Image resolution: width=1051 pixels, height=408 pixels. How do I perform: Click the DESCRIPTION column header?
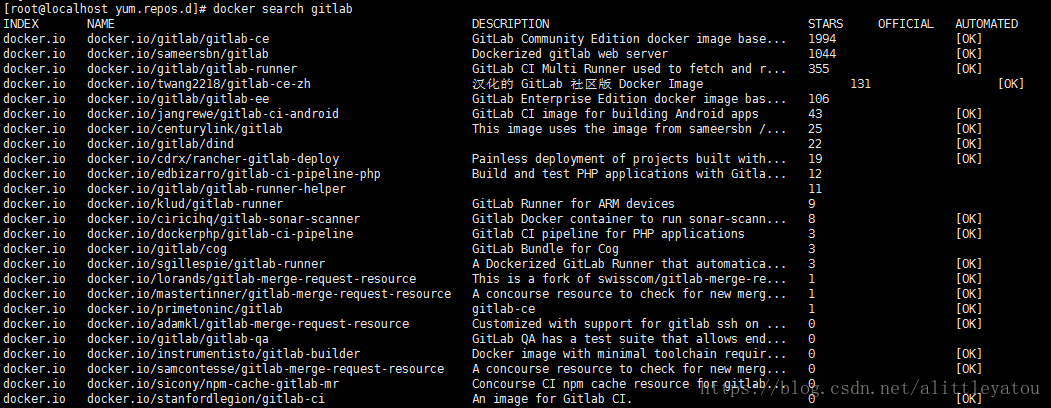point(510,23)
